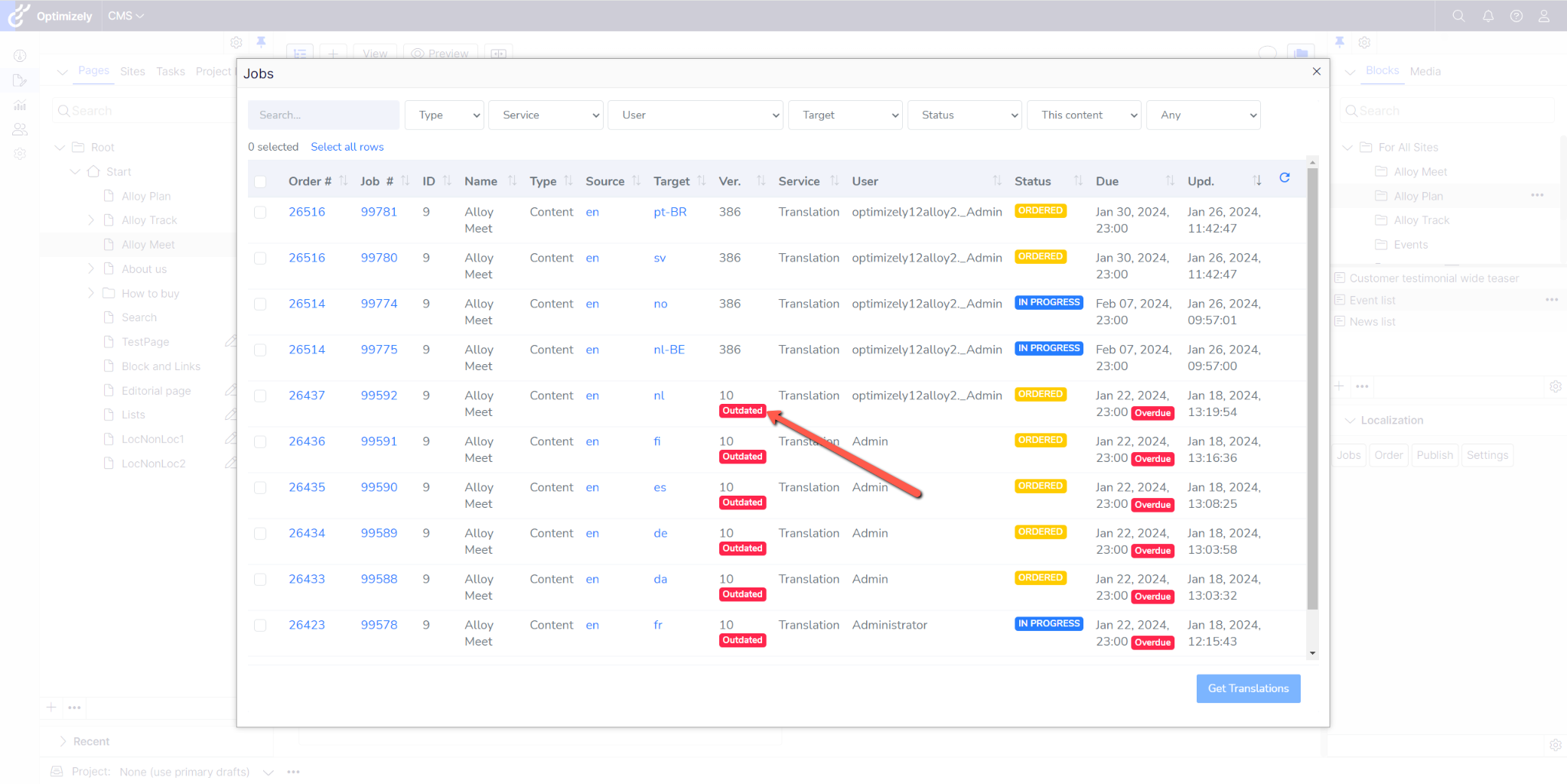Open the help question mark icon

[x=1517, y=16]
